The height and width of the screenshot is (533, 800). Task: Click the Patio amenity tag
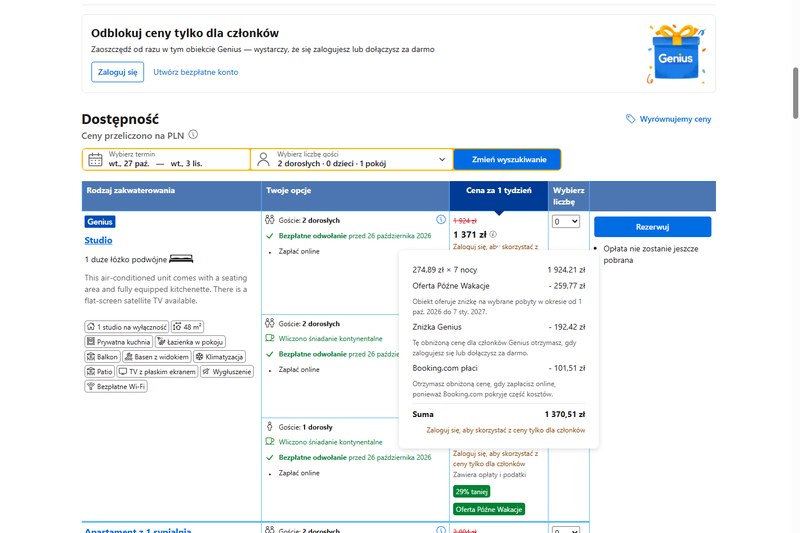coord(99,371)
